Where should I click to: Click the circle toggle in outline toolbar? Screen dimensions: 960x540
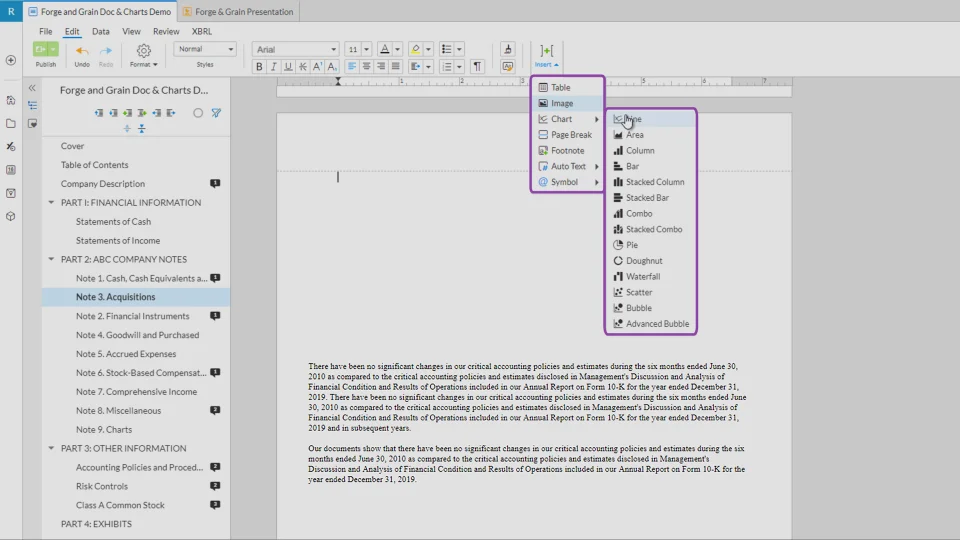(198, 113)
